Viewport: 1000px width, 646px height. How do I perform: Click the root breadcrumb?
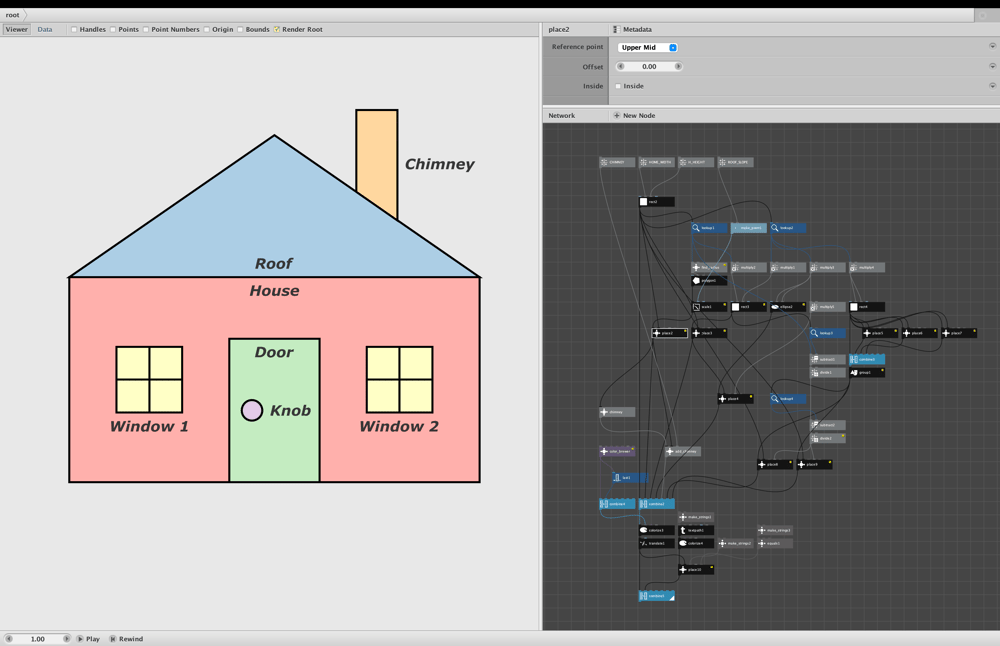pyautogui.click(x=13, y=15)
